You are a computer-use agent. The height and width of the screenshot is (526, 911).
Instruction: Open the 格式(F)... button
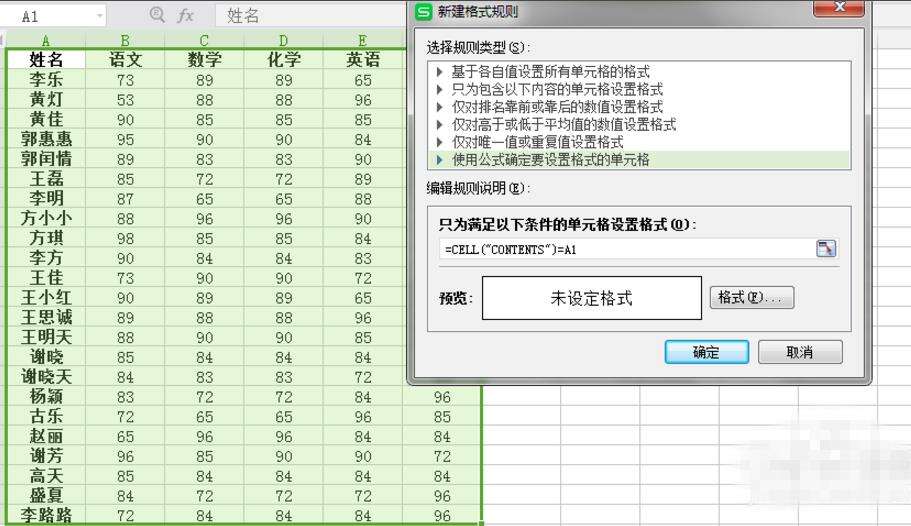point(752,298)
